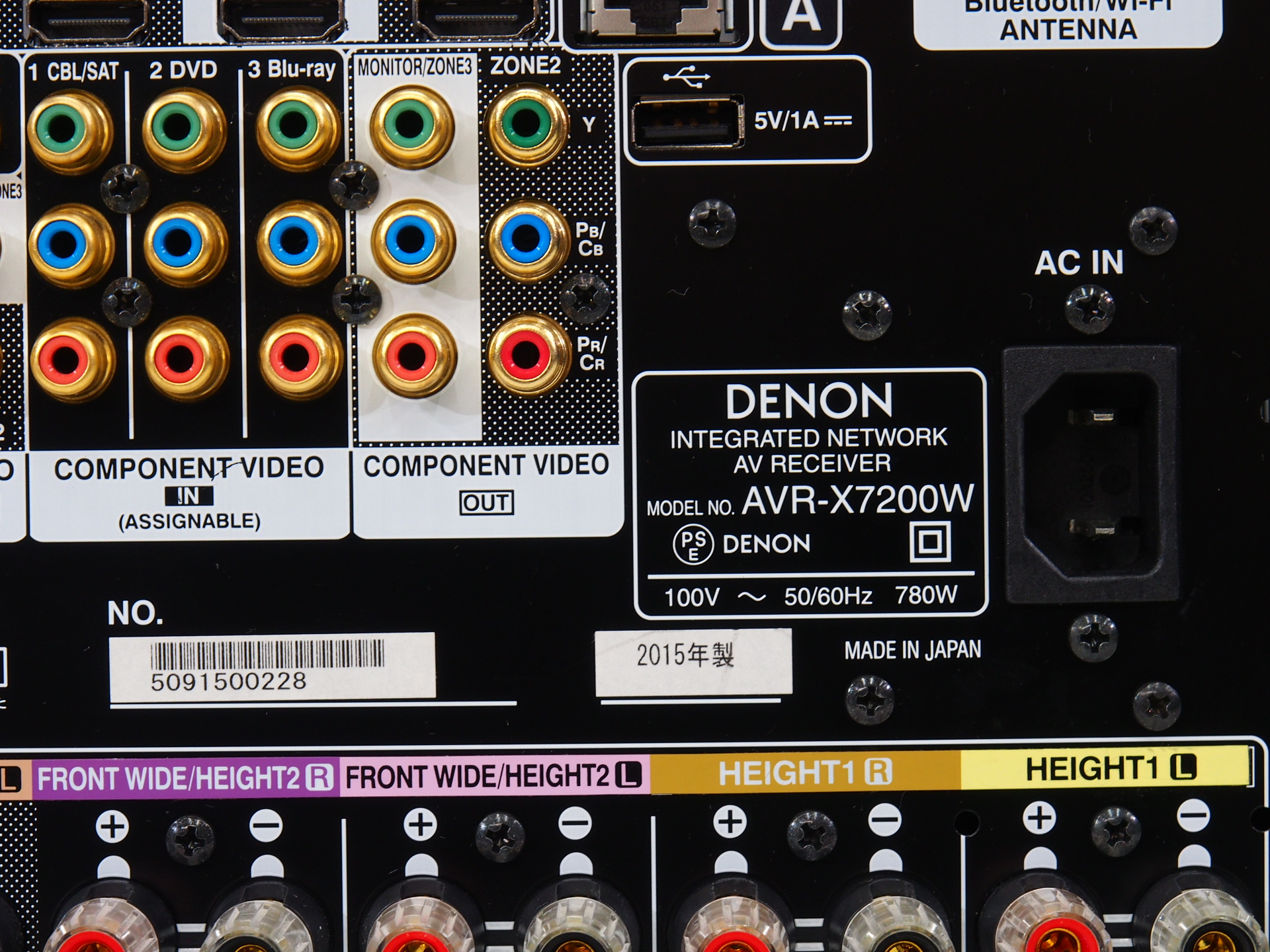1270x952 pixels.
Task: Click the minus symbol under FRONT WIDE/HEIGHT2 L
Action: pos(575,823)
